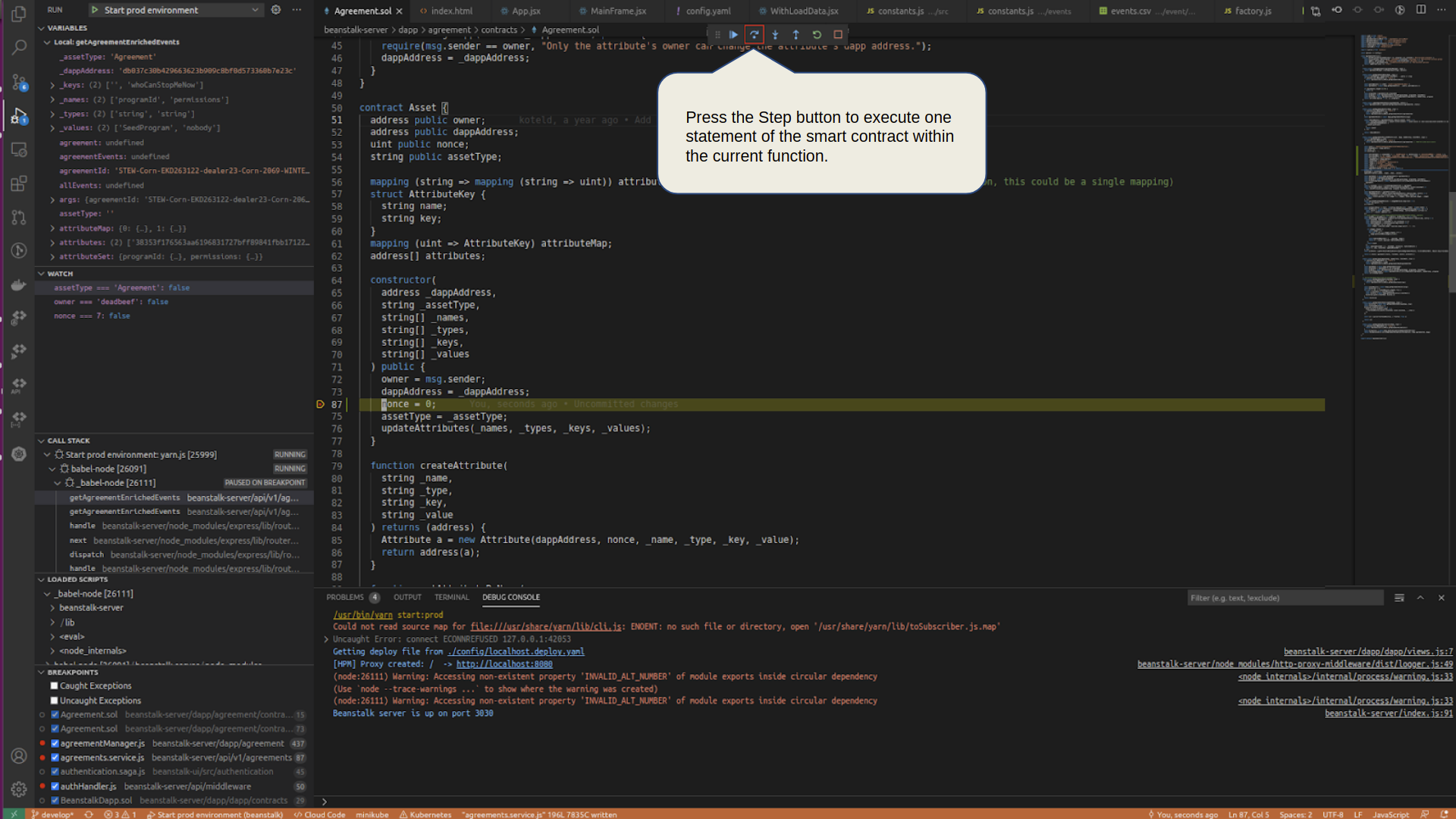The image size is (1456, 819).
Task: Open the Extensions view in activity bar
Action: pyautogui.click(x=19, y=184)
